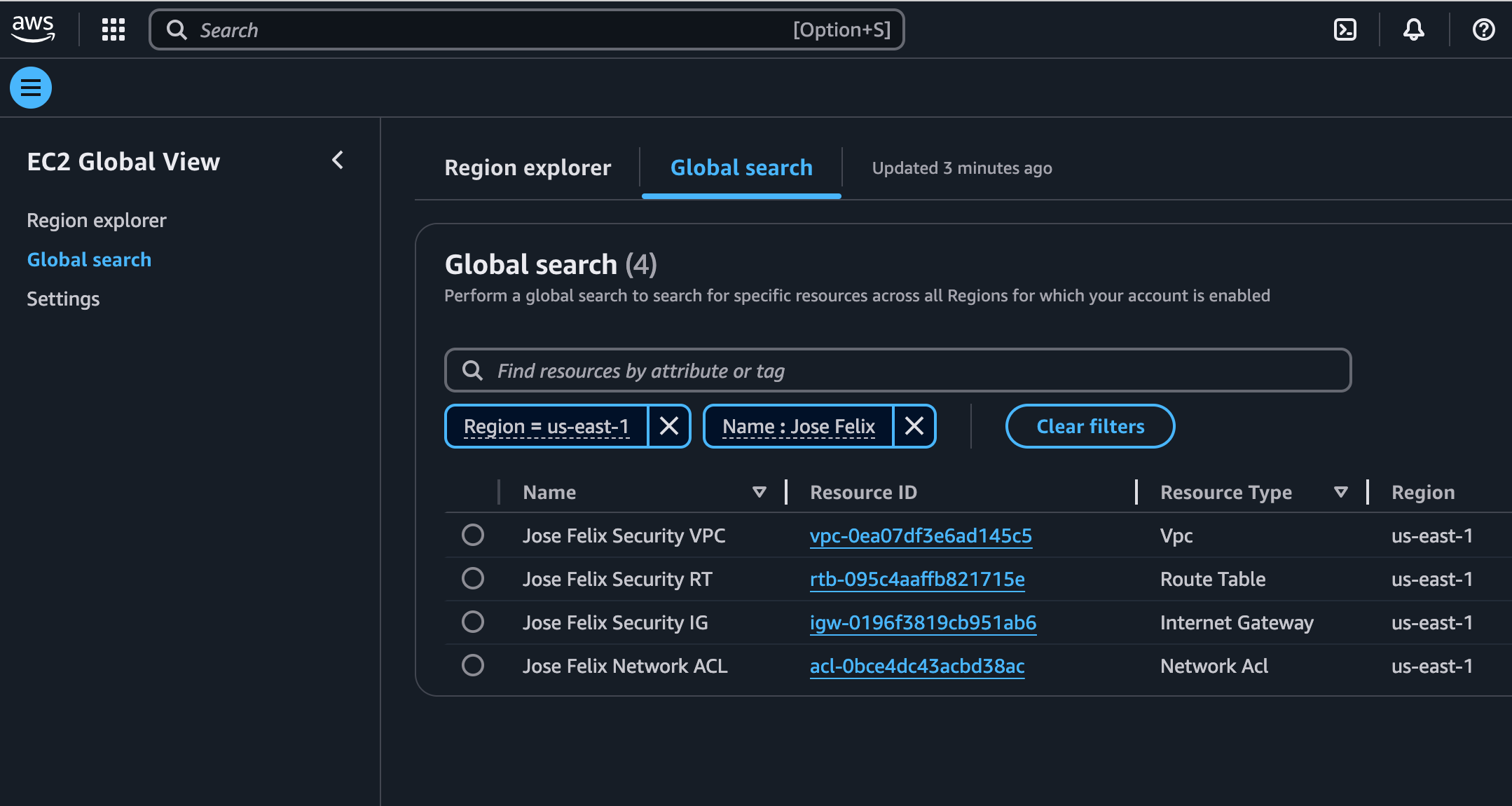Launch the CloudShell terminal icon
Viewport: 1512px width, 806px height.
[1345, 29]
